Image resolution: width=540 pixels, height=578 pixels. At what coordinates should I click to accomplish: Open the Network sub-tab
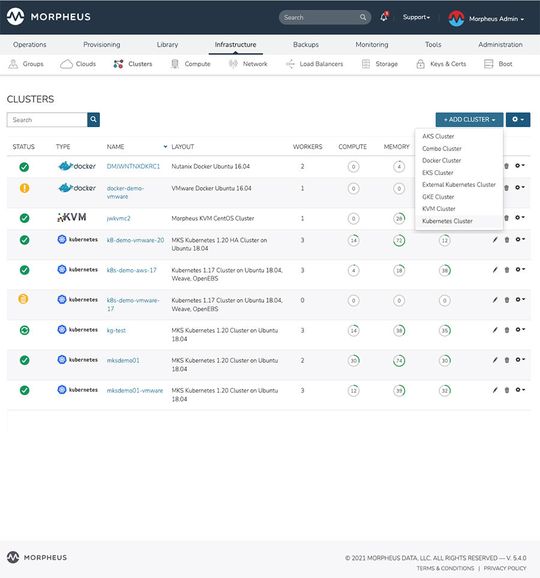[248, 64]
